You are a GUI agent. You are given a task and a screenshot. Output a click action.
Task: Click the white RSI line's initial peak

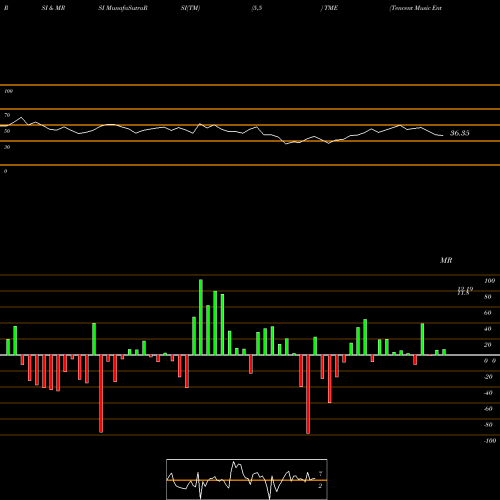point(21,117)
